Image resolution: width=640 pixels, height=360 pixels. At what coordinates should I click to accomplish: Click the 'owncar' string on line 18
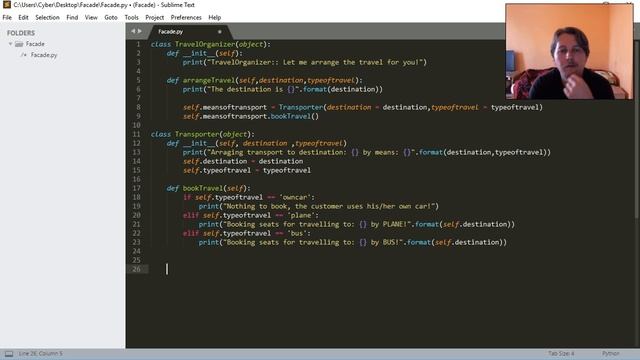pyautogui.click(x=295, y=197)
